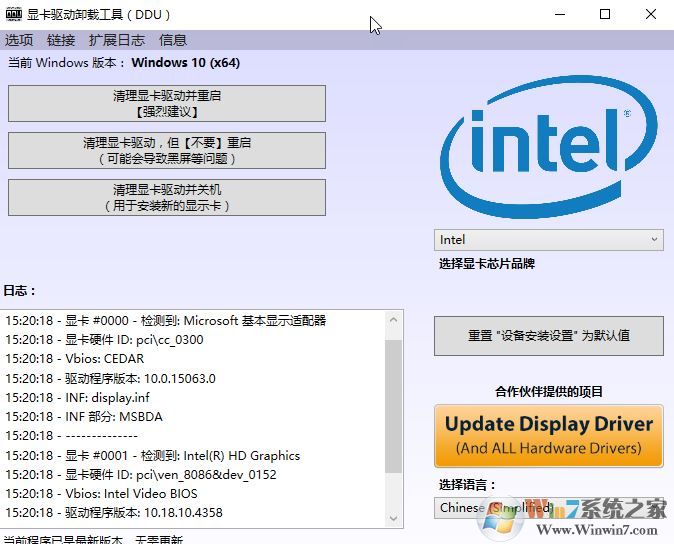The image size is (674, 544).
Task: Select log line 驱动程序版本 10.18.10.4358
Action: 114,513
